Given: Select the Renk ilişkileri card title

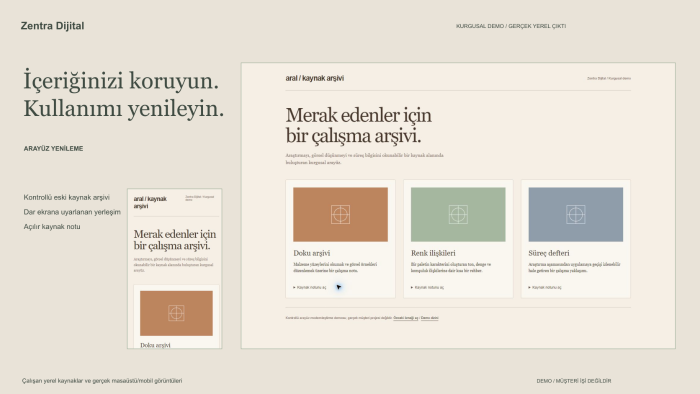Looking at the screenshot, I should [x=433, y=253].
